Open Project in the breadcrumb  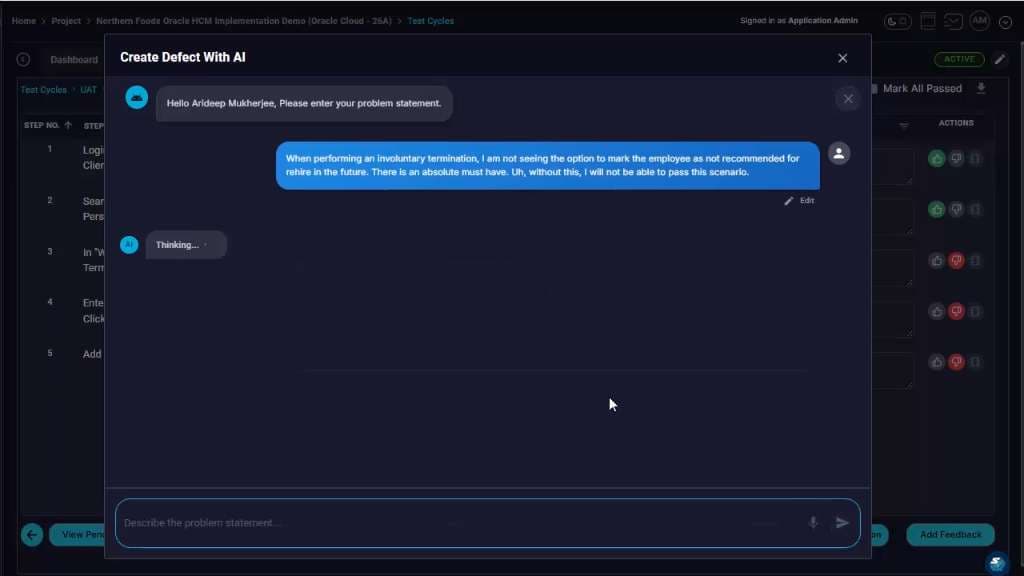pyautogui.click(x=66, y=21)
